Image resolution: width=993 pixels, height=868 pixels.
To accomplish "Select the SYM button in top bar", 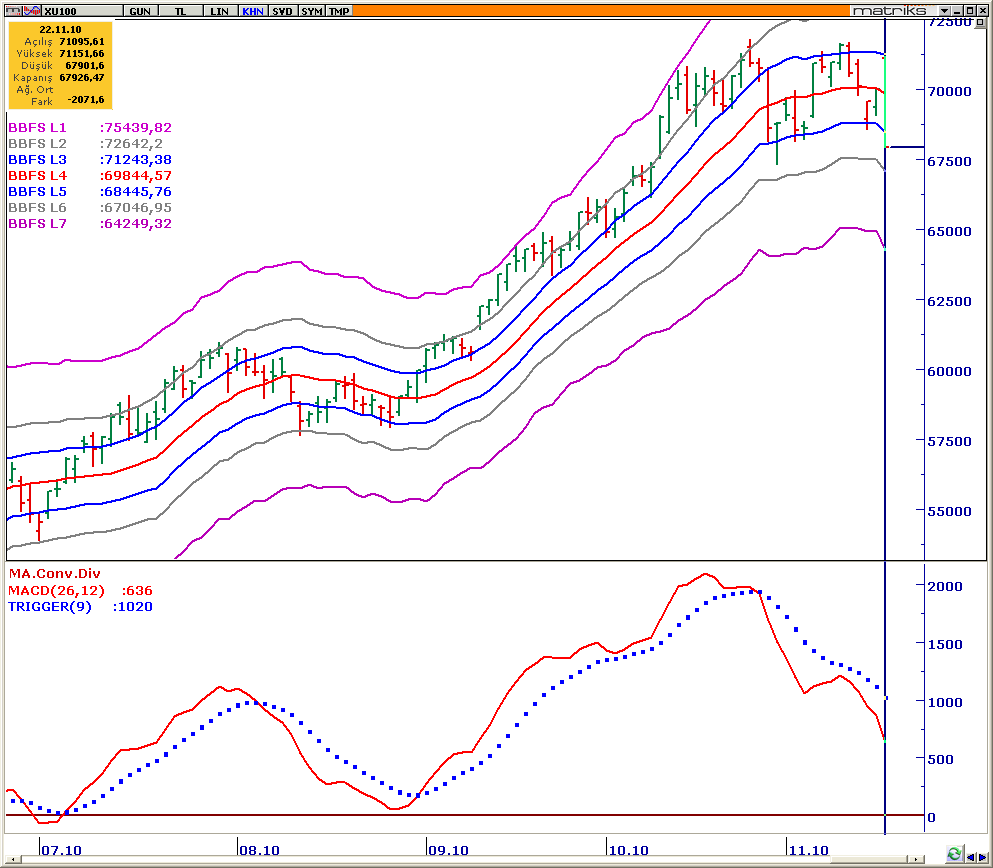I will pos(312,10).
